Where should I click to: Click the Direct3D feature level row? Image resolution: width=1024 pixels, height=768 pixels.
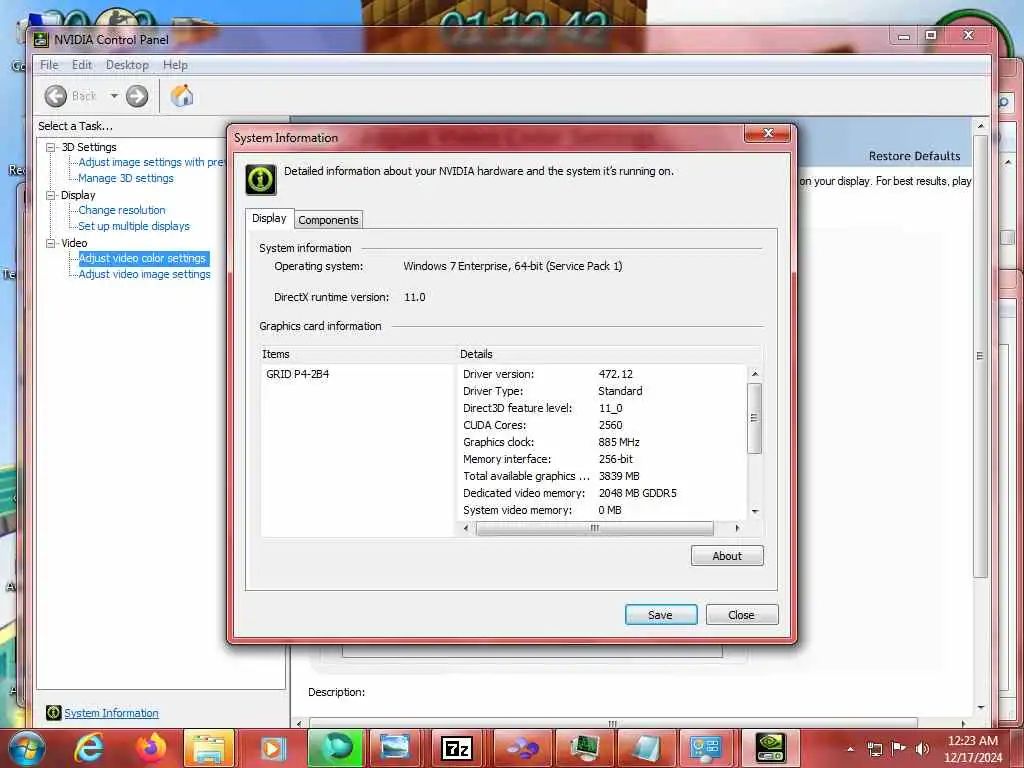pyautogui.click(x=543, y=408)
